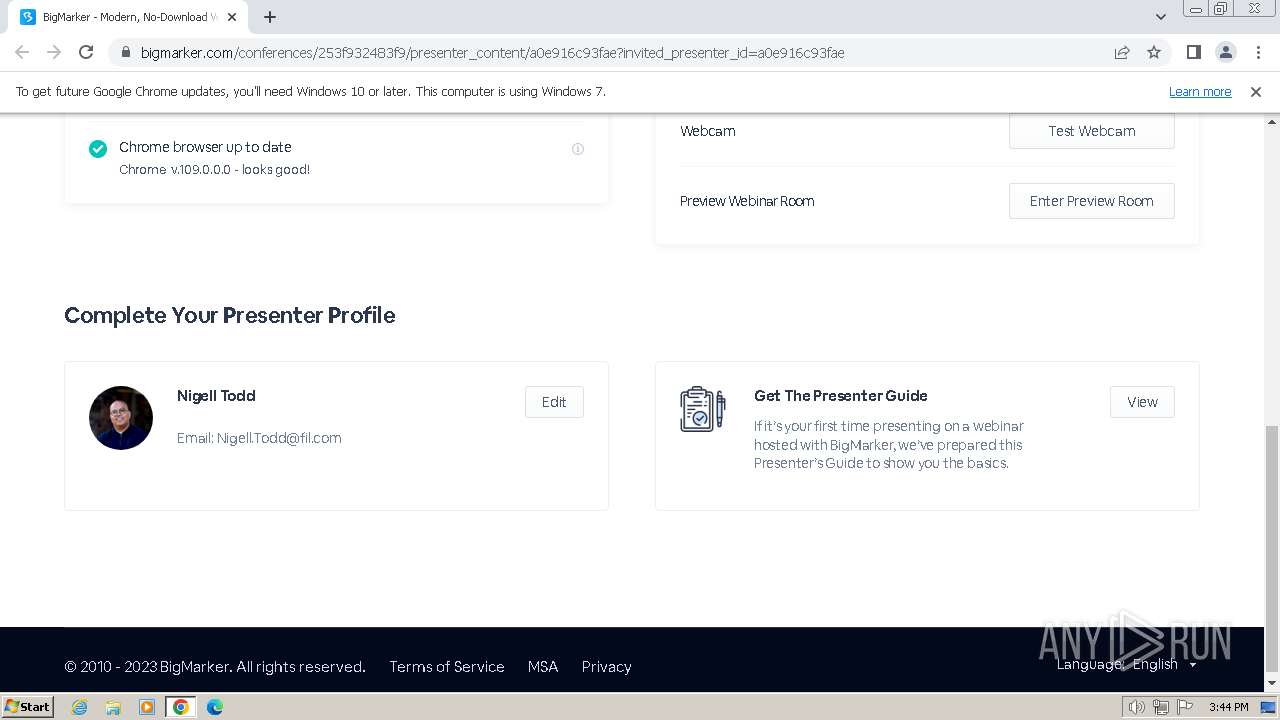This screenshot has width=1280, height=720.
Task: Open the Windows Start menu
Action: 27,707
